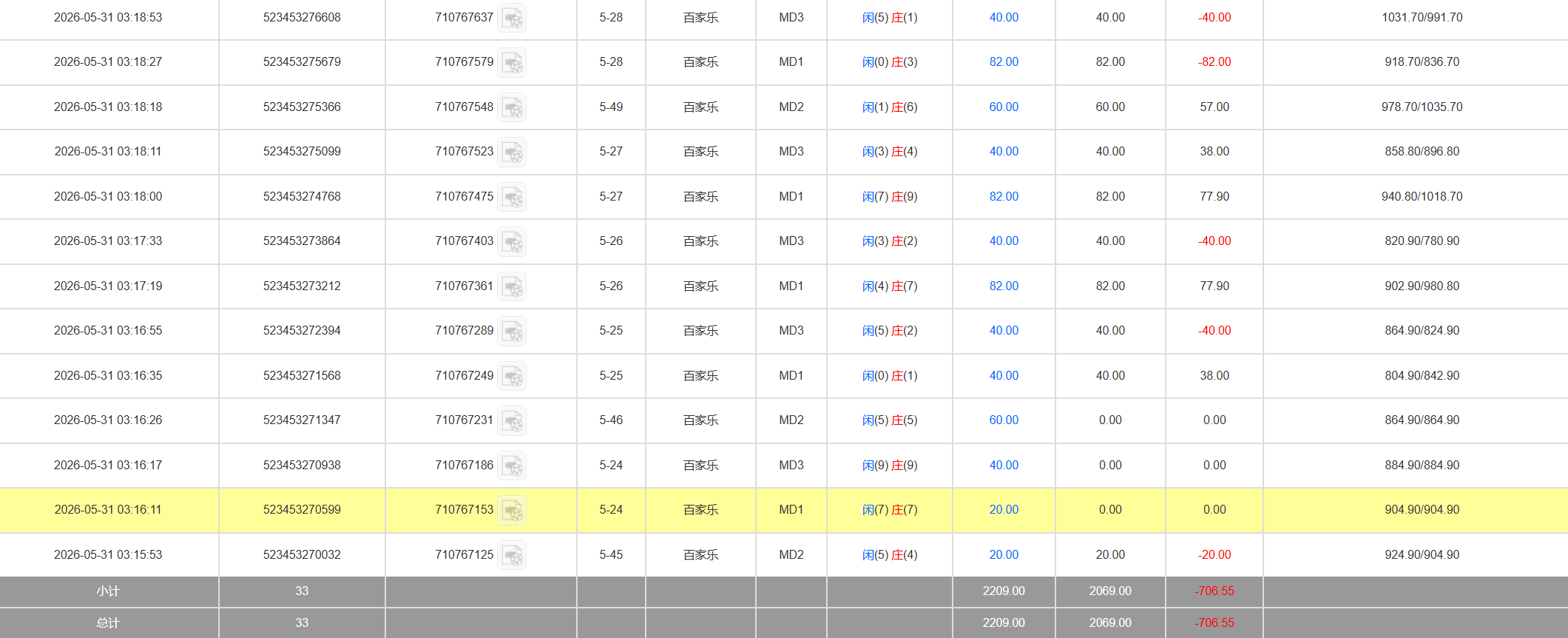Screen dimensions: 1568x638
Task: Open bet amount 82.00 link for 03:18:27 row
Action: coord(1004,61)
